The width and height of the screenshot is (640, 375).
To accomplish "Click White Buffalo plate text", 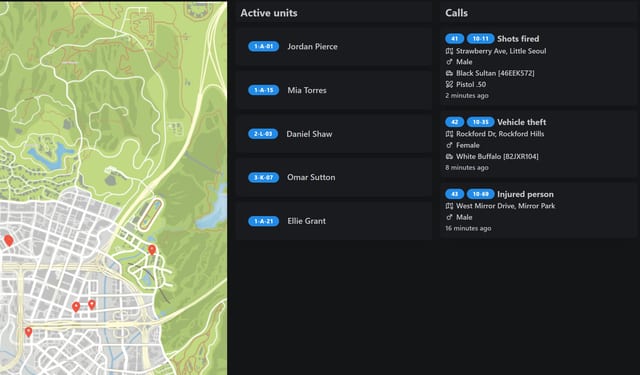I will click(497, 157).
